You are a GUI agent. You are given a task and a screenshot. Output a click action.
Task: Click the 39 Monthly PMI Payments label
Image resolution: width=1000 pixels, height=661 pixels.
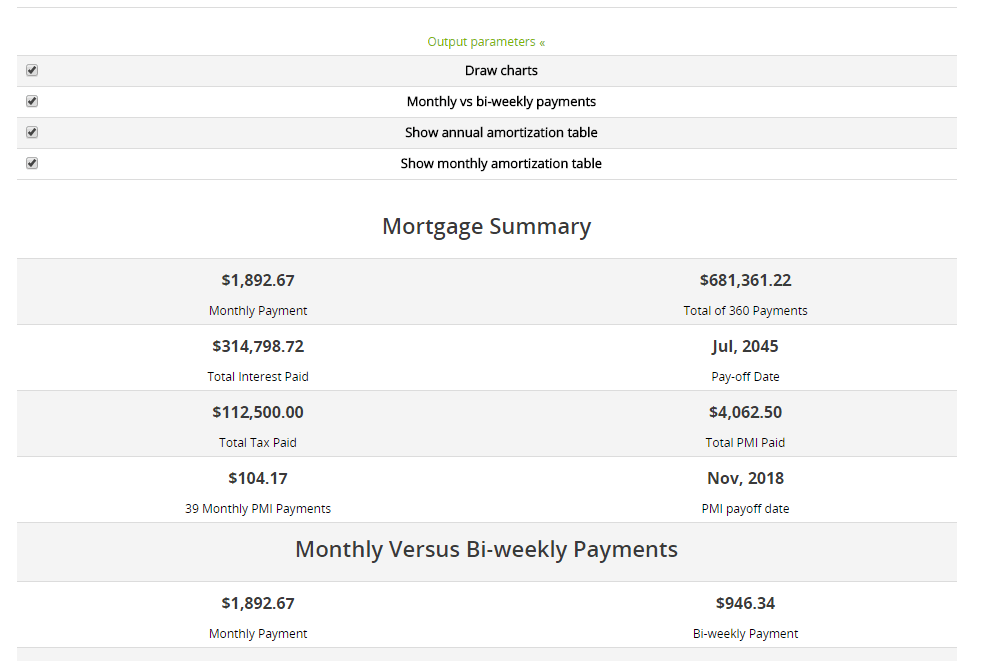tap(258, 509)
